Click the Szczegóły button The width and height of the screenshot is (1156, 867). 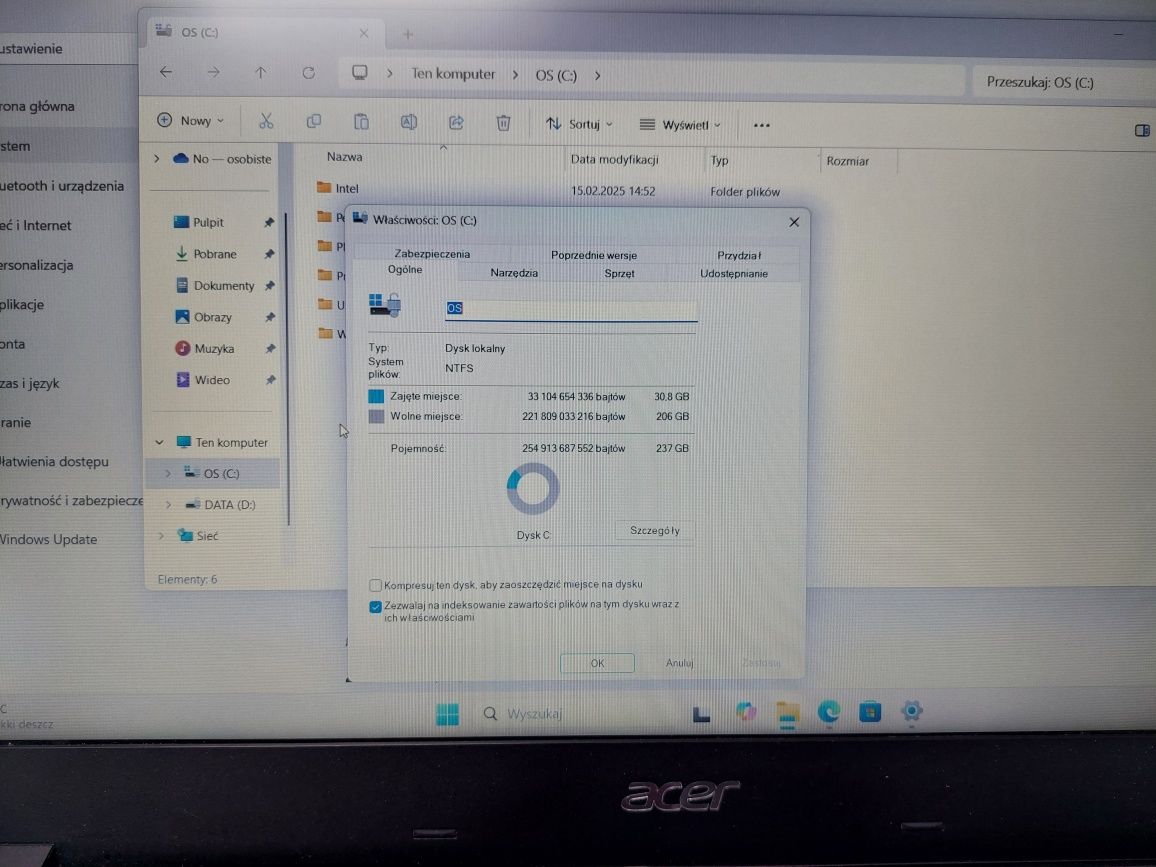655,530
